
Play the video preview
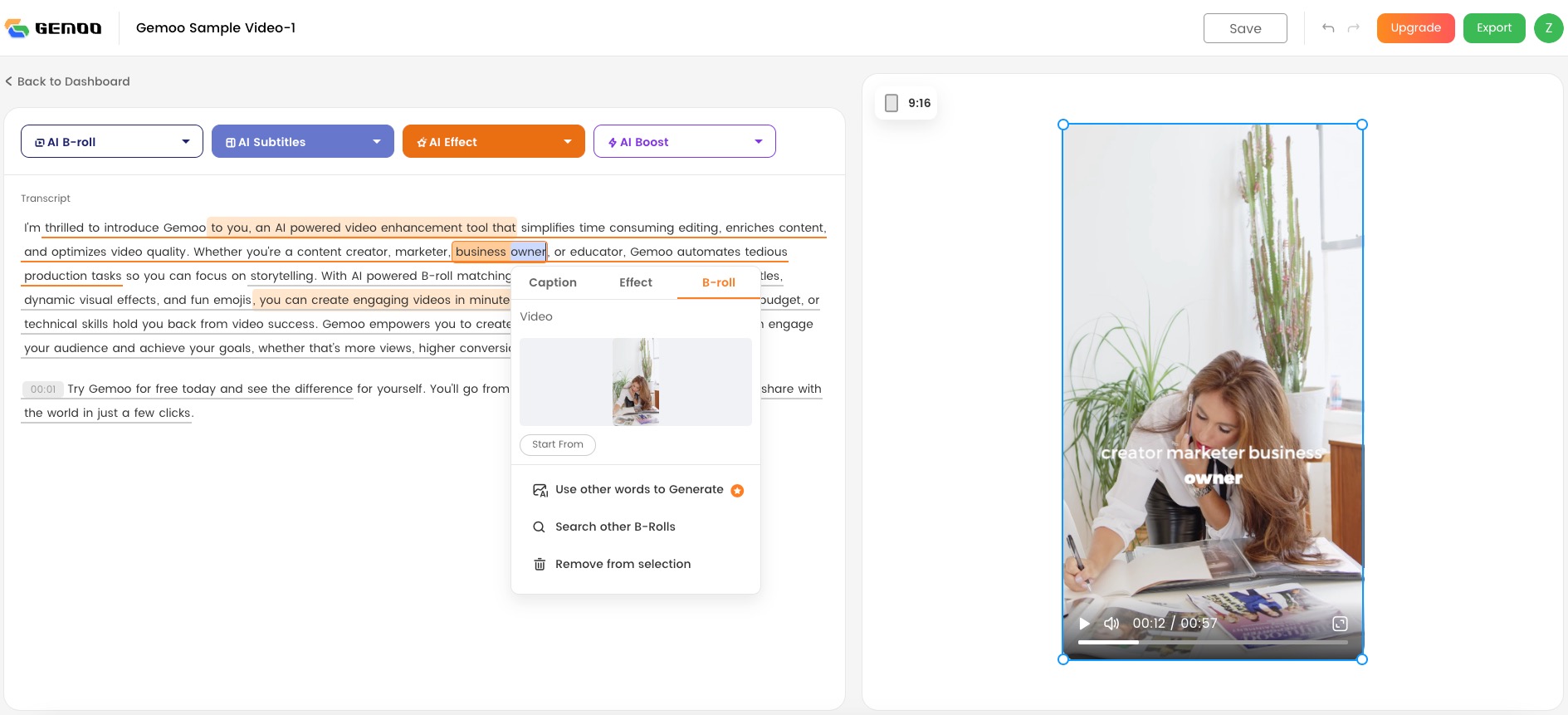click(x=1084, y=624)
